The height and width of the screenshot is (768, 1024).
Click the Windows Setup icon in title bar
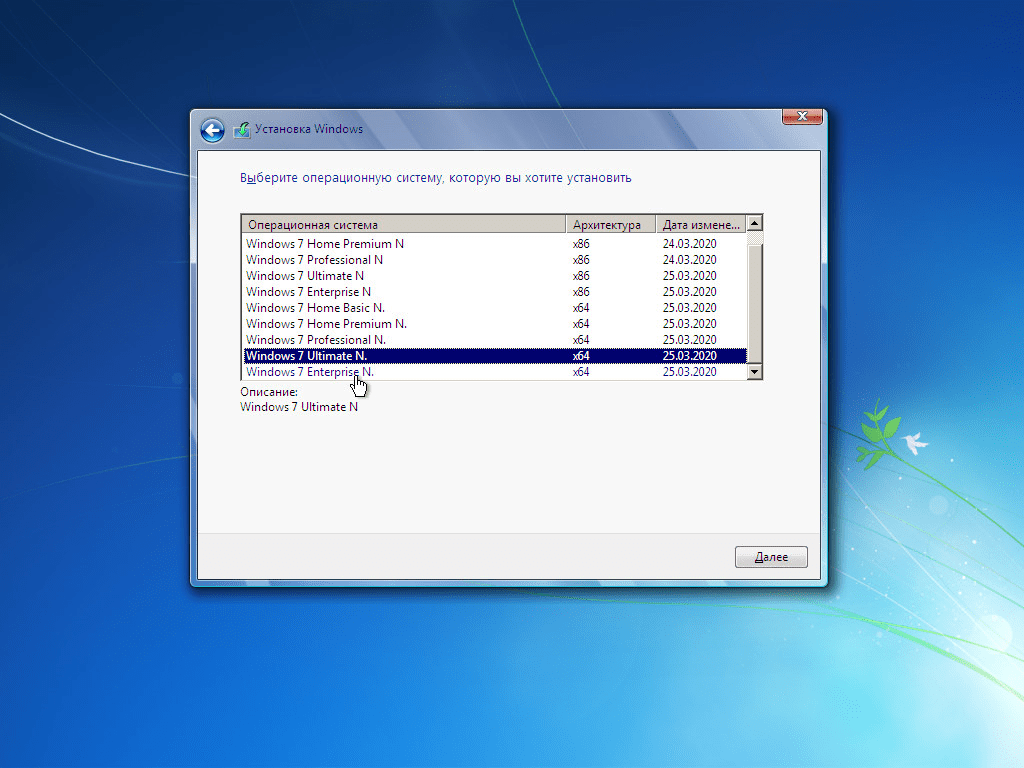pyautogui.click(x=242, y=129)
